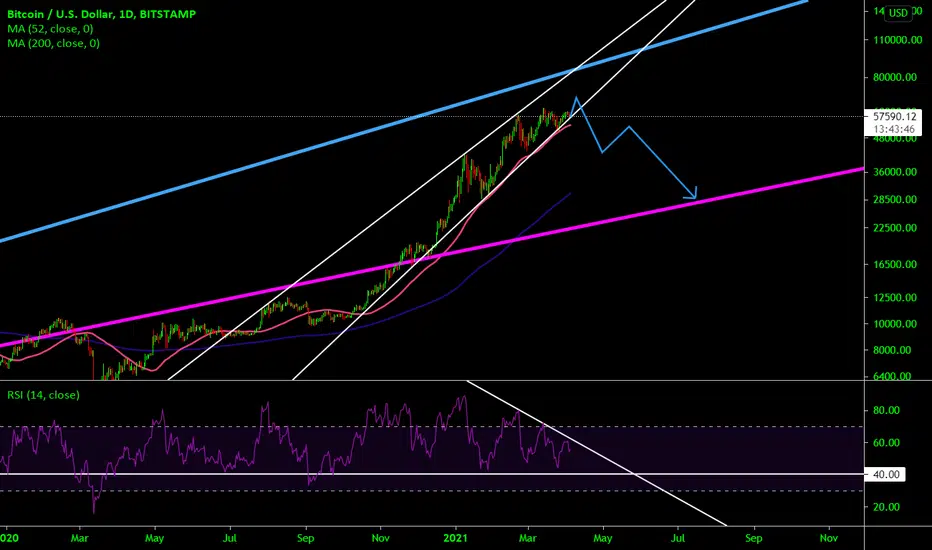This screenshot has width=932, height=550.
Task: Click the May label after 2021
Action: point(602,538)
